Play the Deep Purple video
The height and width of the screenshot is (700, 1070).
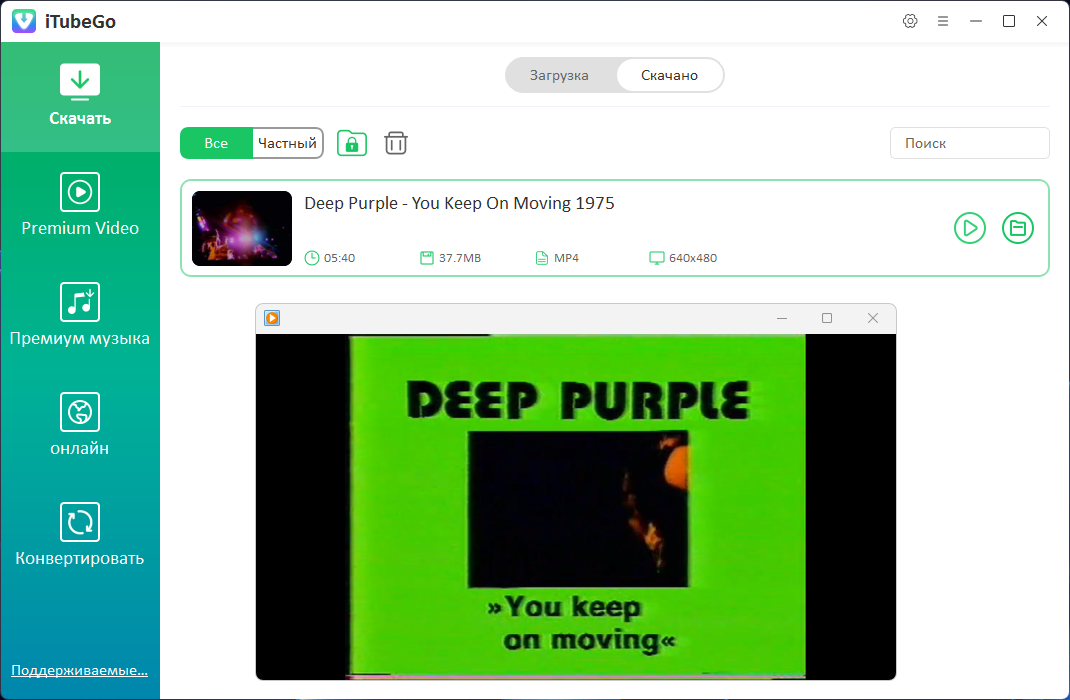tap(970, 228)
